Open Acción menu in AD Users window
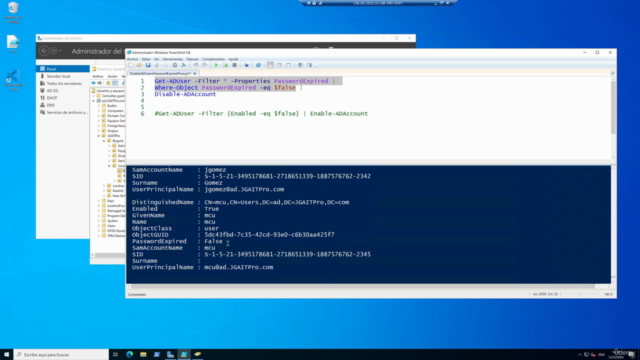This screenshot has width=640, height=360. point(112,76)
